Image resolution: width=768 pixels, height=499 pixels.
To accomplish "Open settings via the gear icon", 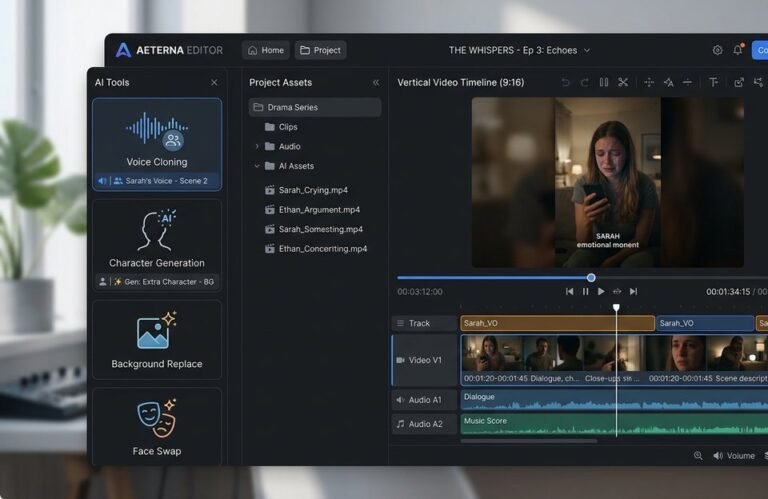I will click(x=718, y=50).
